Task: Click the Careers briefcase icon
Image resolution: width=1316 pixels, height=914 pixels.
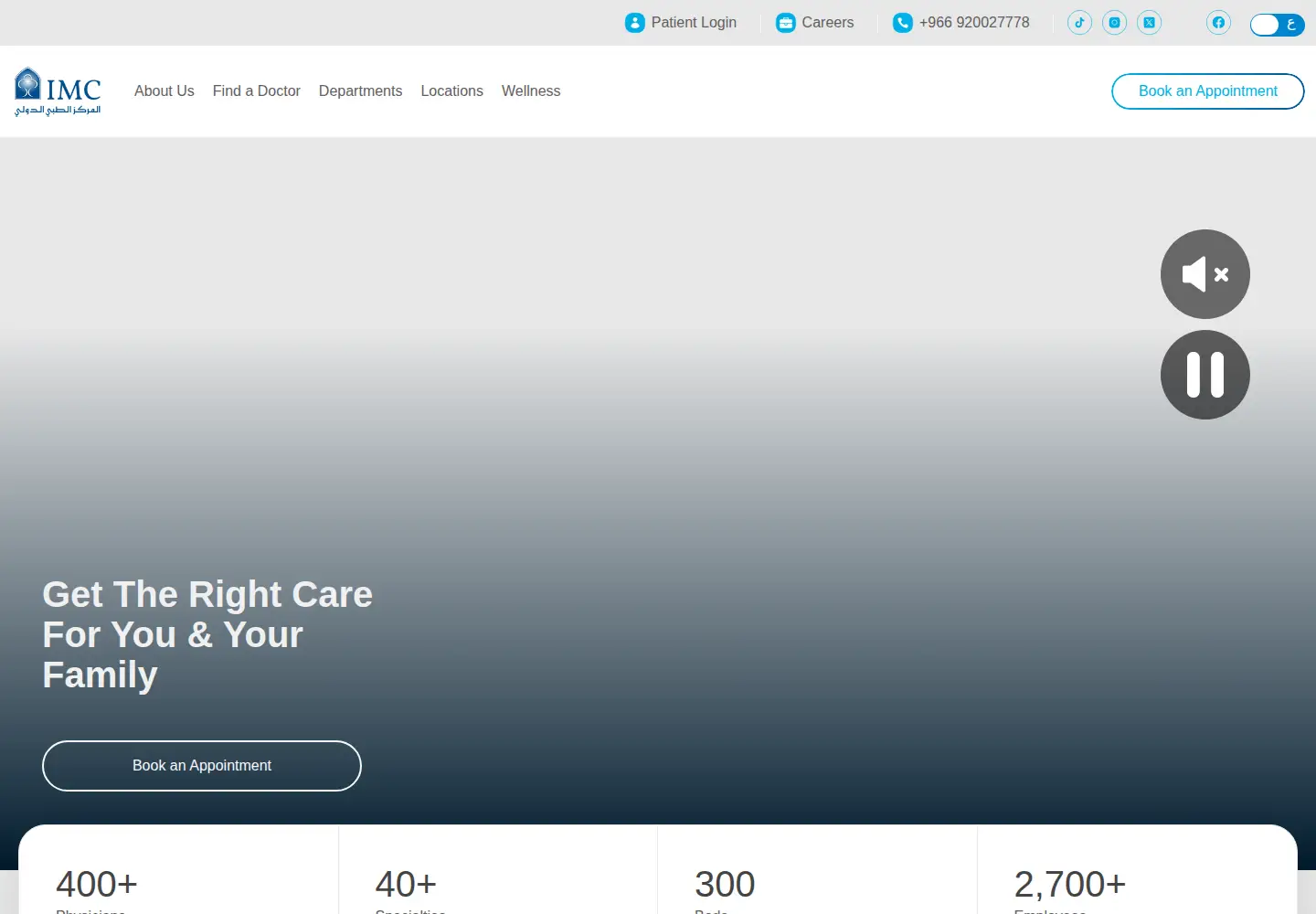Action: 786,23
